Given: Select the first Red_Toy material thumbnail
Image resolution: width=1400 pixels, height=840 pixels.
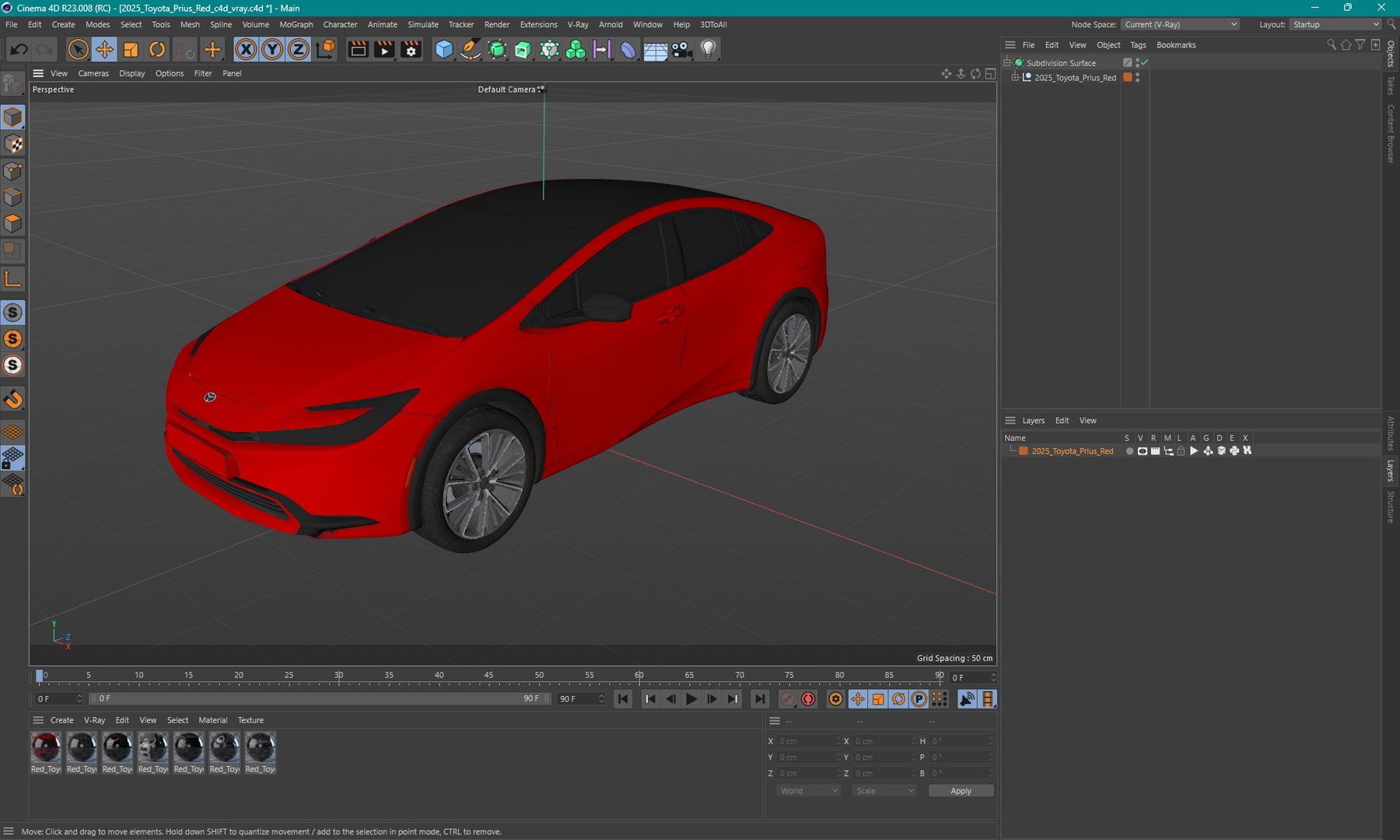Looking at the screenshot, I should (x=46, y=748).
